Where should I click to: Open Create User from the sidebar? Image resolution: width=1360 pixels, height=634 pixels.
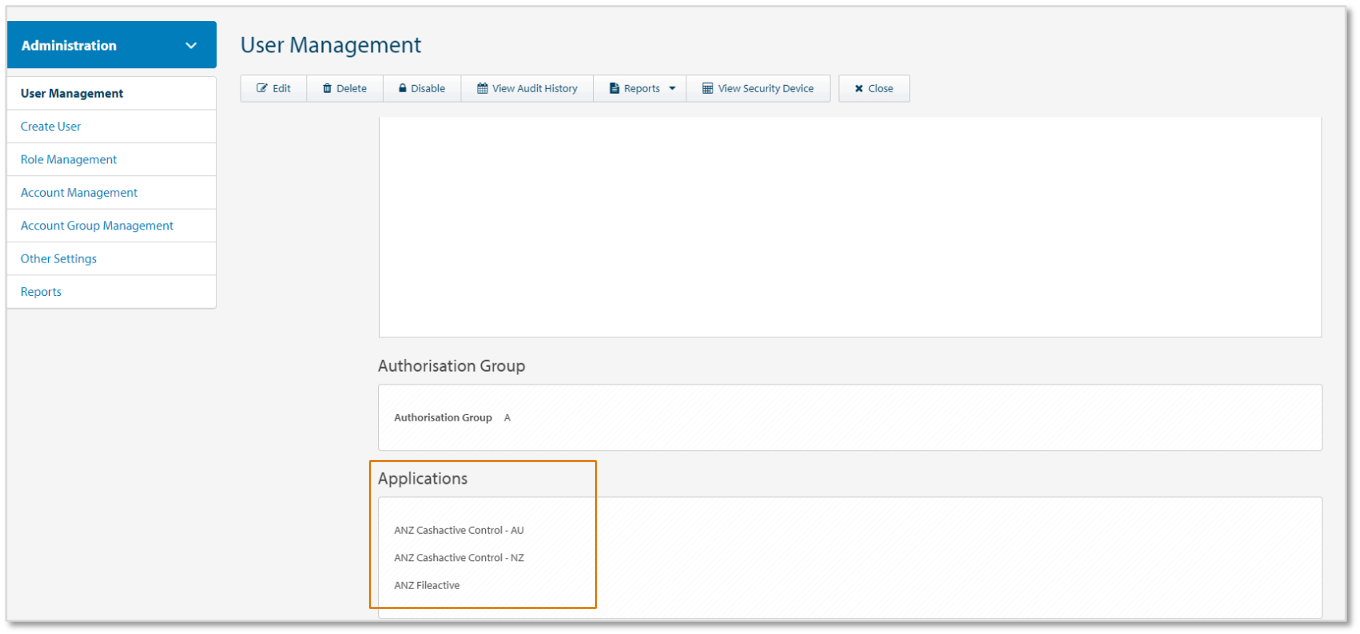click(111, 126)
